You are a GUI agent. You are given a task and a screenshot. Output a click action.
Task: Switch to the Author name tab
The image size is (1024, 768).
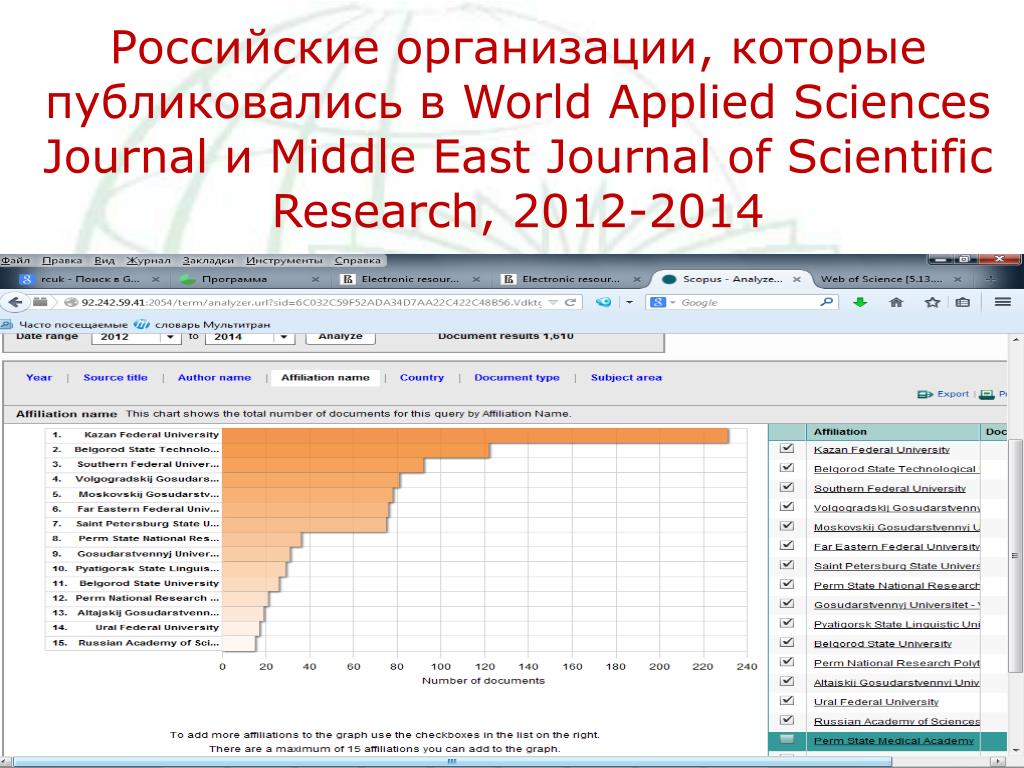tap(214, 377)
